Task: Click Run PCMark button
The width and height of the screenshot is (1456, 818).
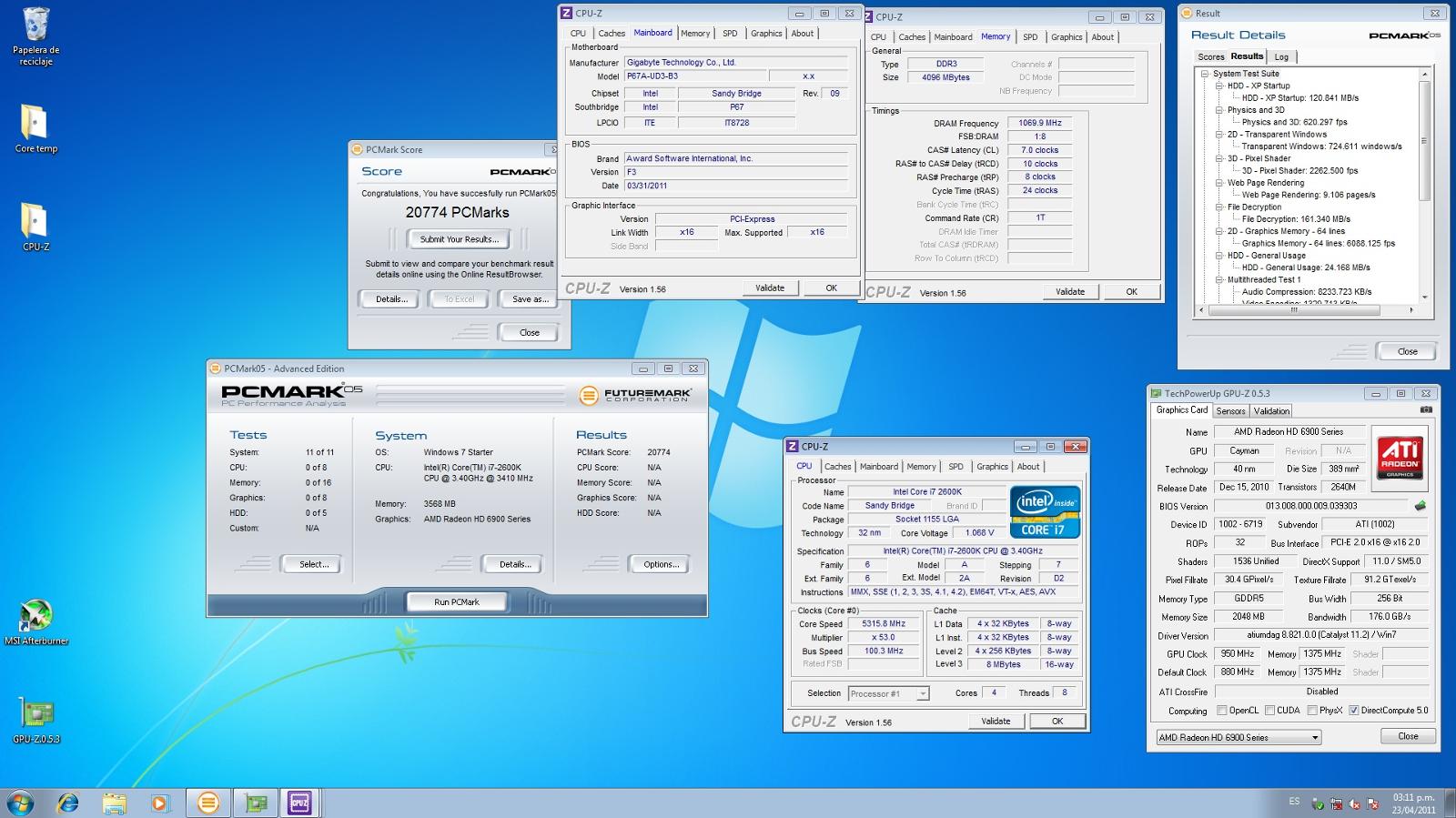Action: click(x=457, y=601)
